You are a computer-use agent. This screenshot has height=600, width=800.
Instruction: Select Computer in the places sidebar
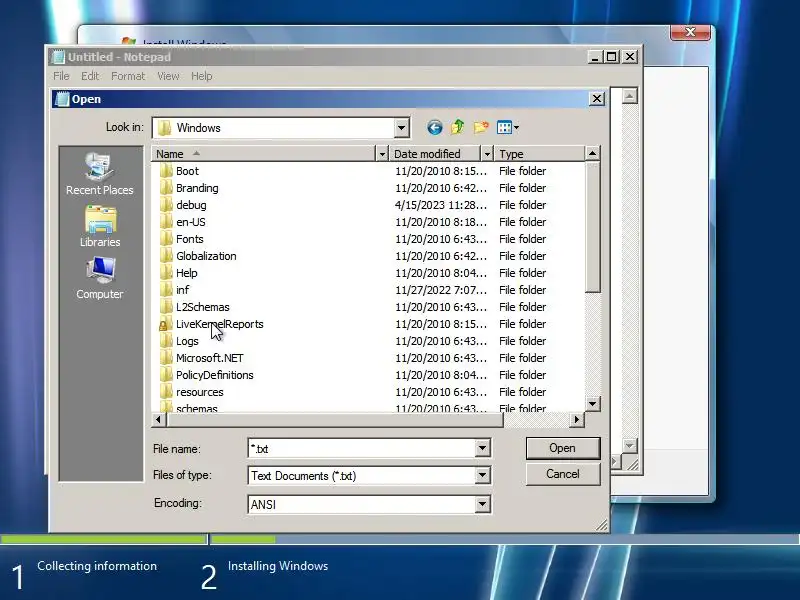(x=99, y=278)
